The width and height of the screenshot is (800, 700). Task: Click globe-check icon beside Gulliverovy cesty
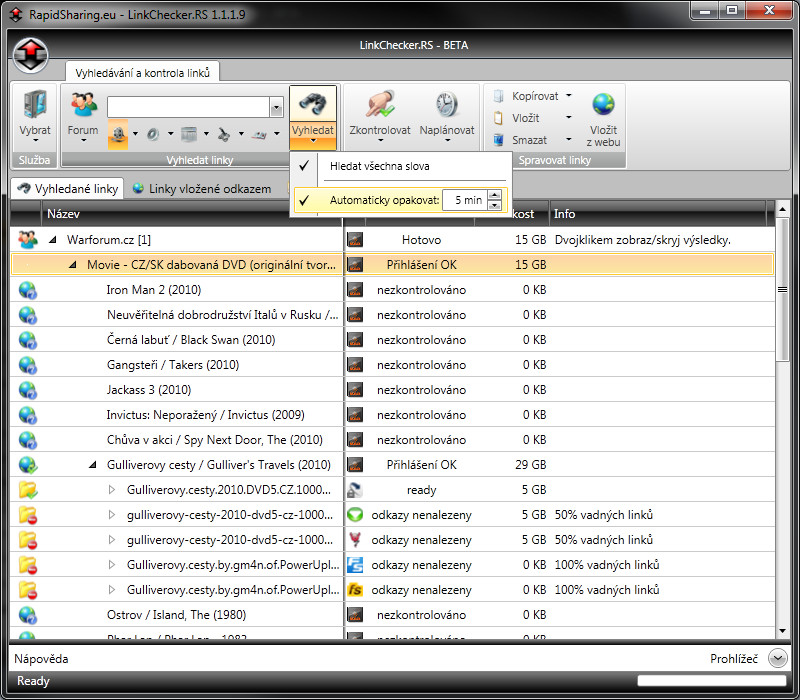pos(28,465)
